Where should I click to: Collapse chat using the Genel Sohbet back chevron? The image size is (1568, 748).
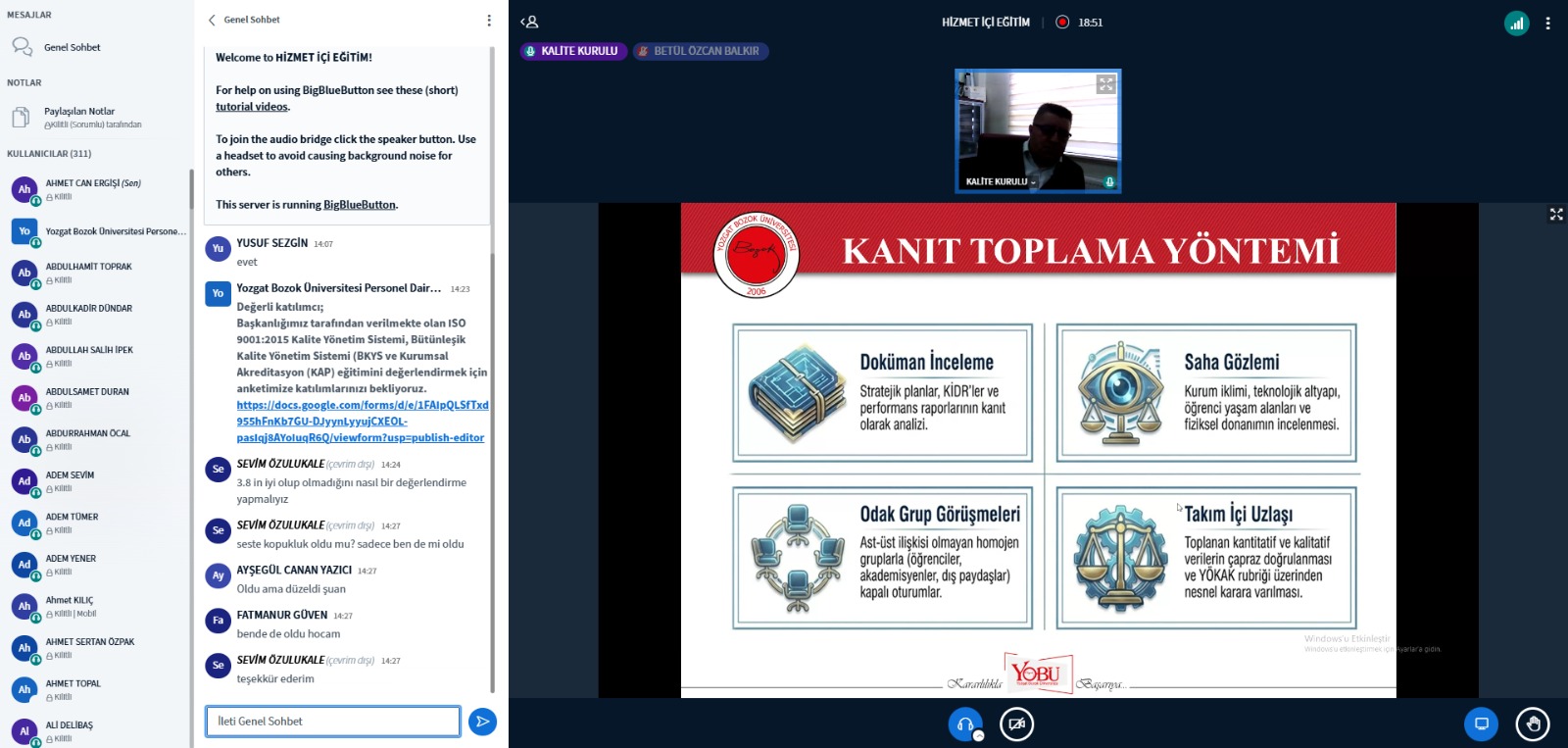pyautogui.click(x=212, y=20)
